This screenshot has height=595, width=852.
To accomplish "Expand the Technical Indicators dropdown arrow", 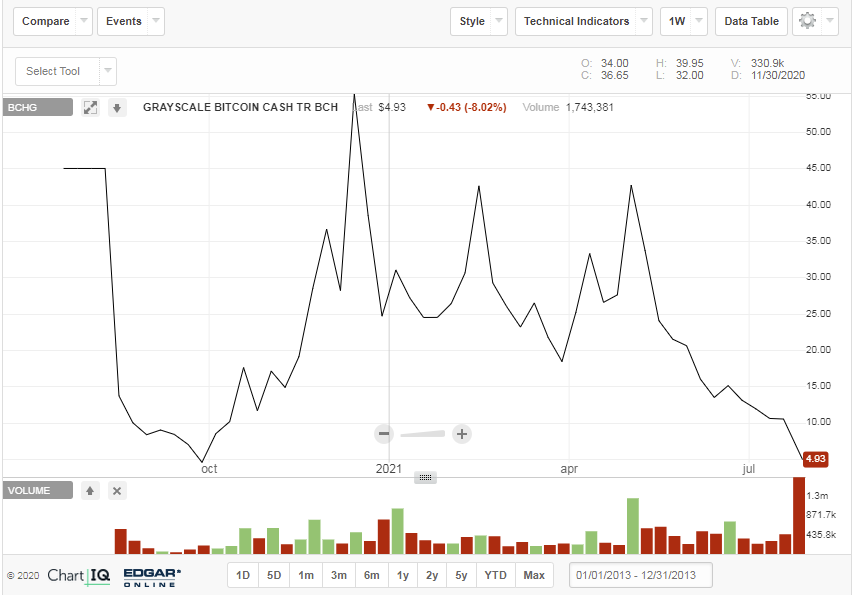I will [644, 21].
